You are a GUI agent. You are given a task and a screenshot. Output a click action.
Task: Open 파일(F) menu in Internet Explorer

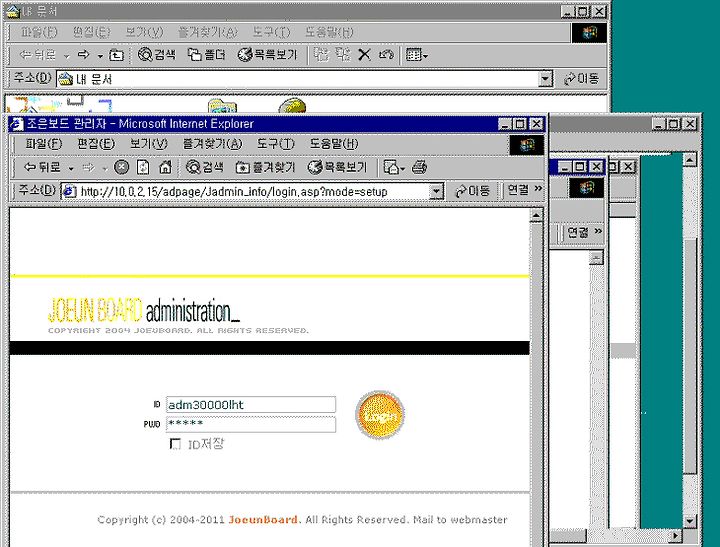[43, 144]
